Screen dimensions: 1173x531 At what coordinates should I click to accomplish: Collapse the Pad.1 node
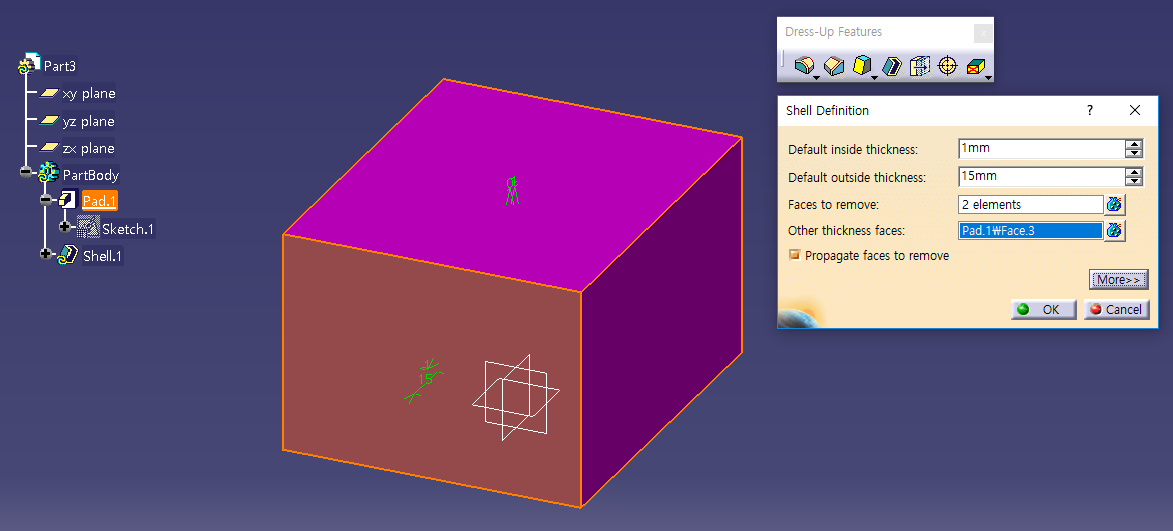tap(46, 200)
